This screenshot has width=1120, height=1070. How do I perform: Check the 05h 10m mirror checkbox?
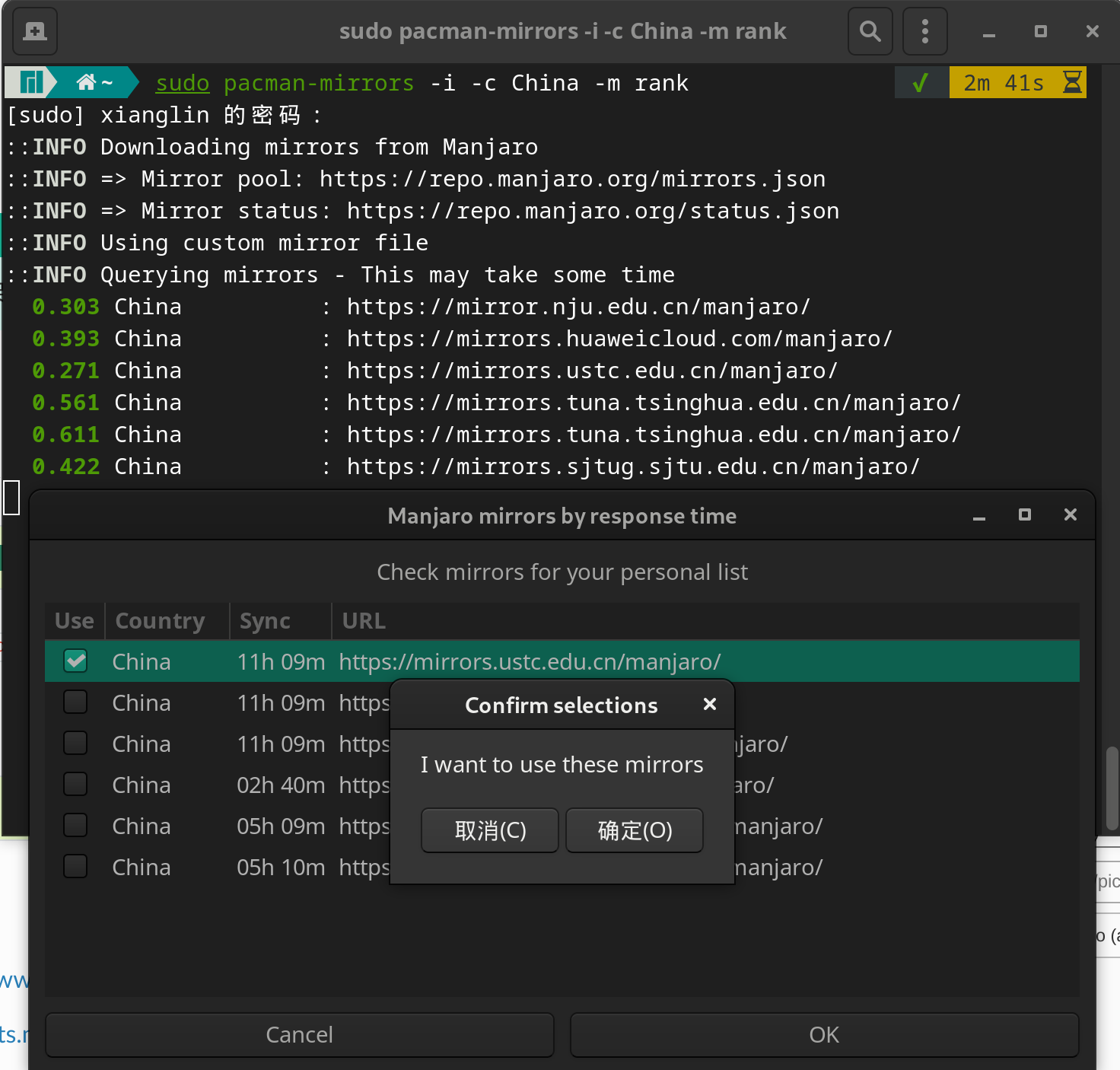tap(75, 866)
